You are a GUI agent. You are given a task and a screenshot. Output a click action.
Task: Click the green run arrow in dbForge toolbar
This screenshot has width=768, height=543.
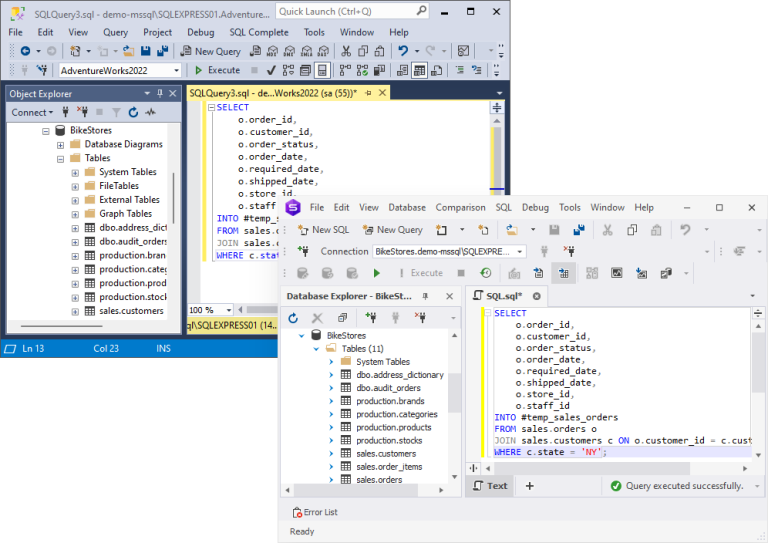377,273
